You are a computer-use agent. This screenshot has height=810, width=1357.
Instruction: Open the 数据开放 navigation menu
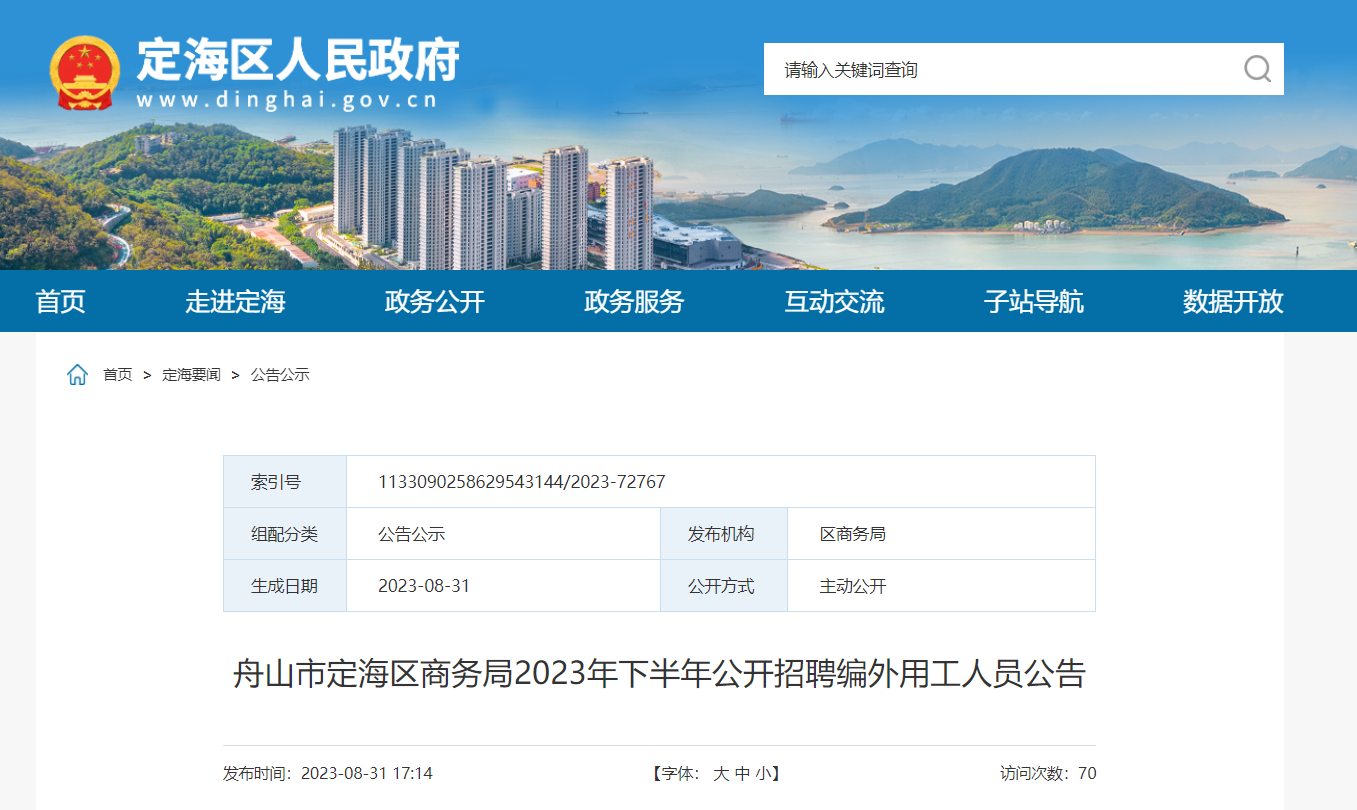click(x=1233, y=301)
